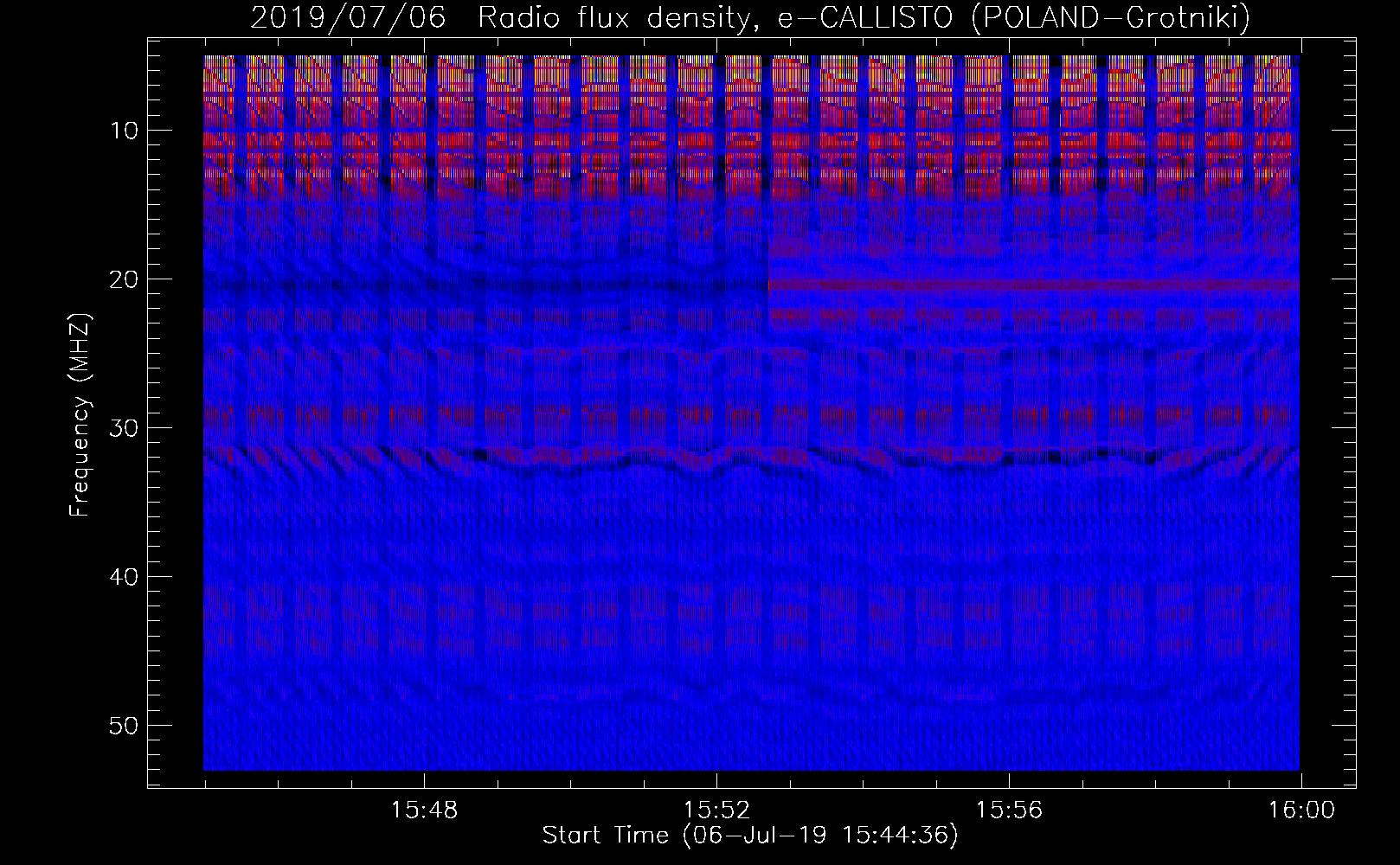
Task: Click the '15:56' time tick label
Action: coord(1009,811)
